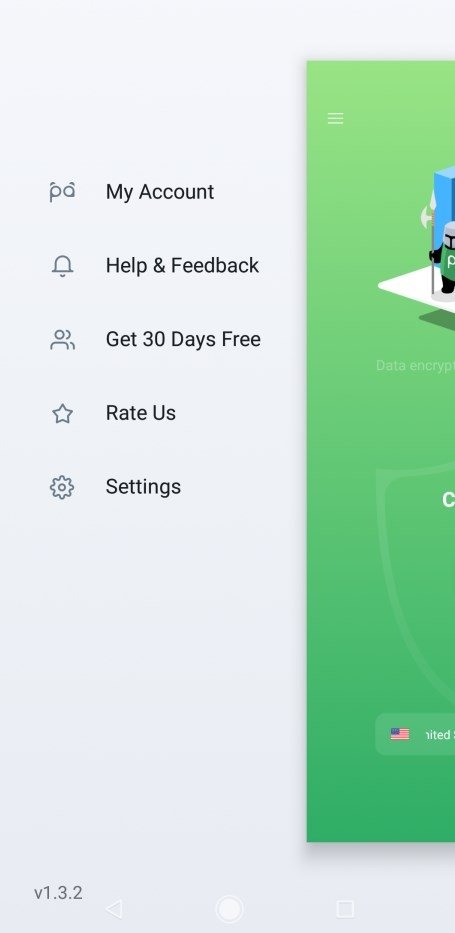Tap the gear icon for Settings
Screen dimensions: 455x933
pos(62,487)
